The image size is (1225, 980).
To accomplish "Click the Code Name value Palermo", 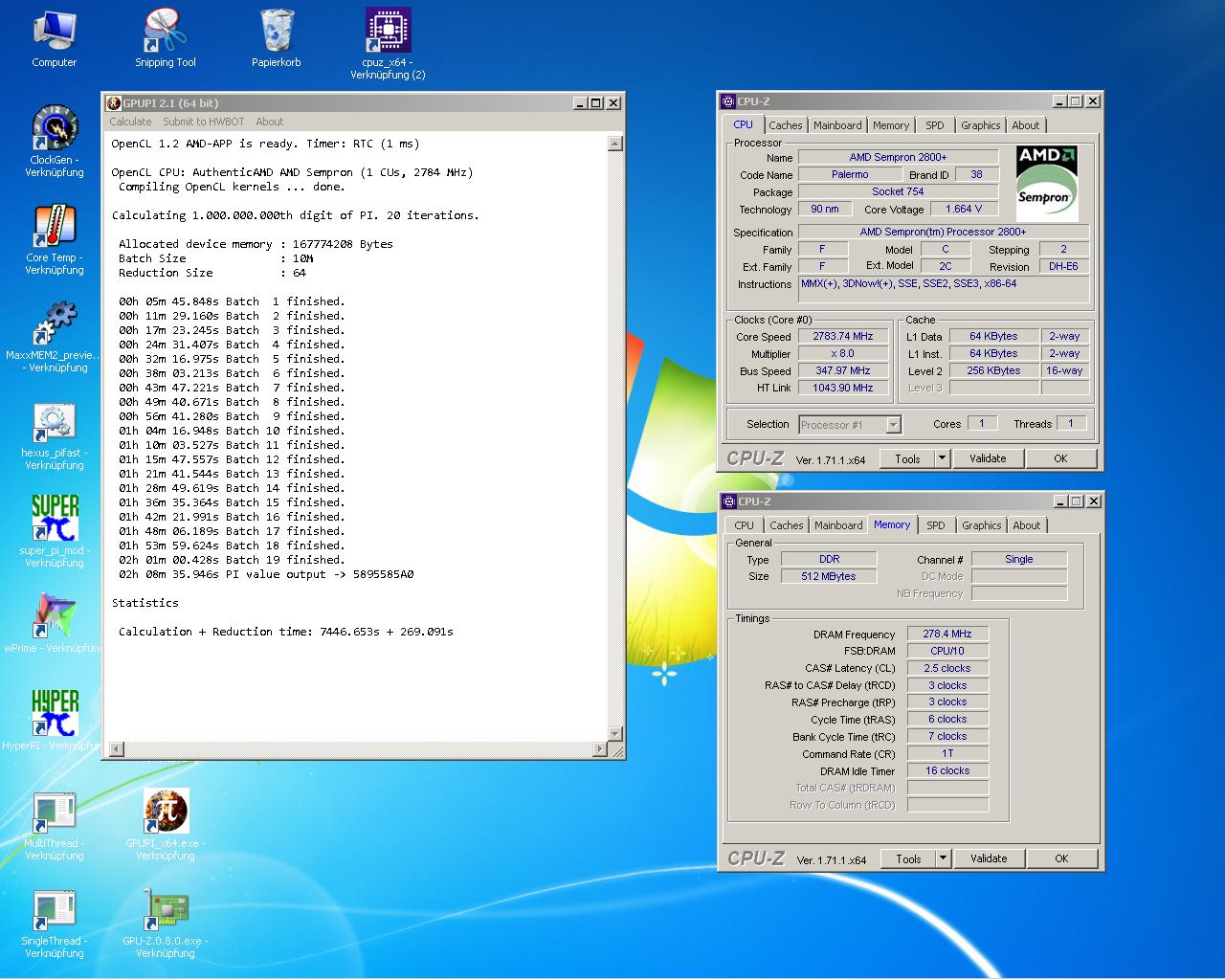I will coord(850,174).
